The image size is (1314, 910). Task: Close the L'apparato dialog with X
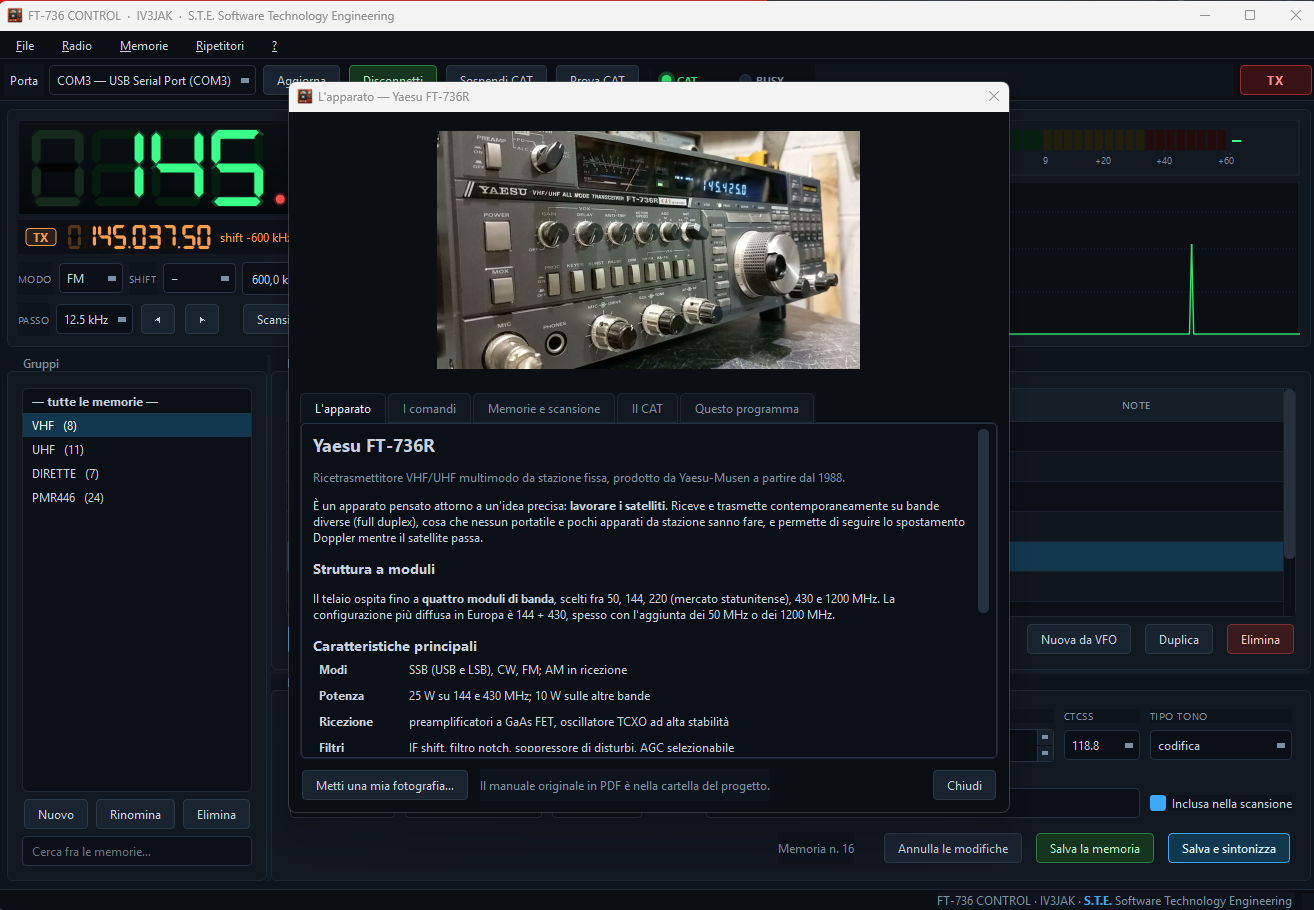993,96
